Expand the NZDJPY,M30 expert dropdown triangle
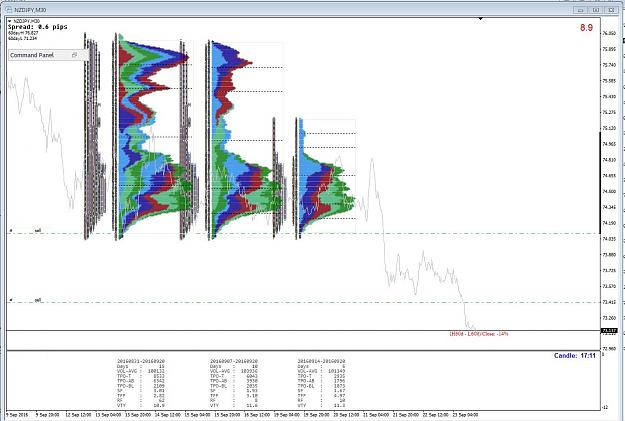 click(10, 21)
